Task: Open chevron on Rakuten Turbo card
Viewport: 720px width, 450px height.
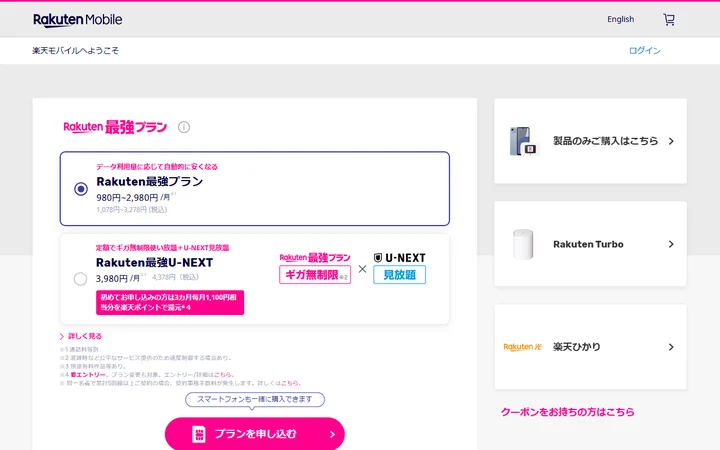Action: point(671,244)
